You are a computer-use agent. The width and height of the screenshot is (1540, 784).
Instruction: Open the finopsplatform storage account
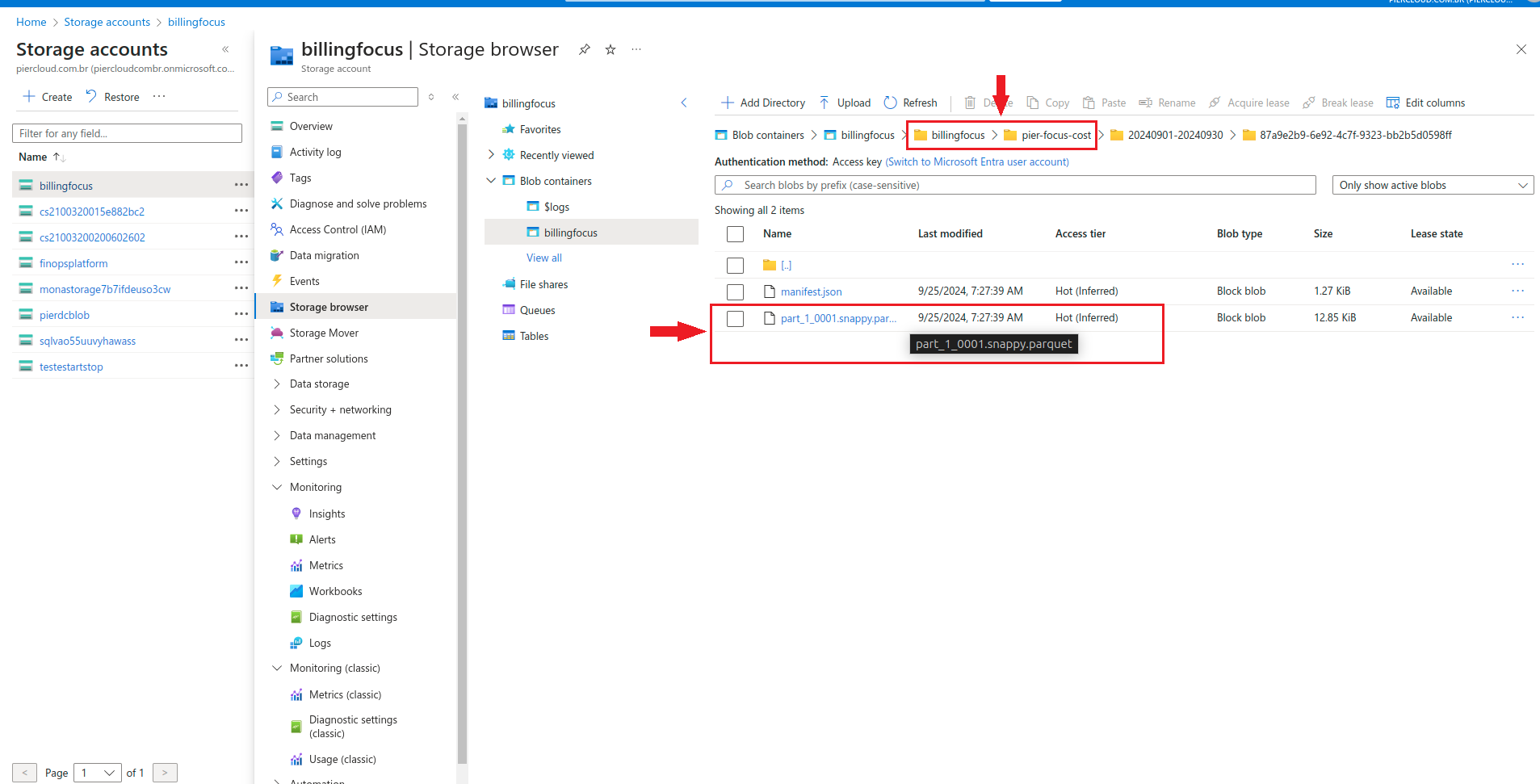(x=73, y=263)
